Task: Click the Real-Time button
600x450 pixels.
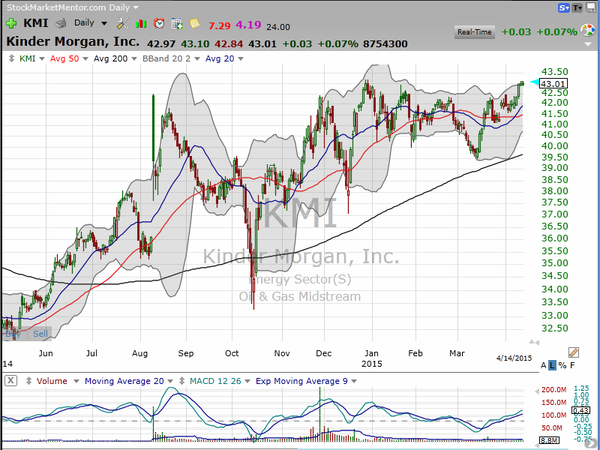Action: pos(474,32)
